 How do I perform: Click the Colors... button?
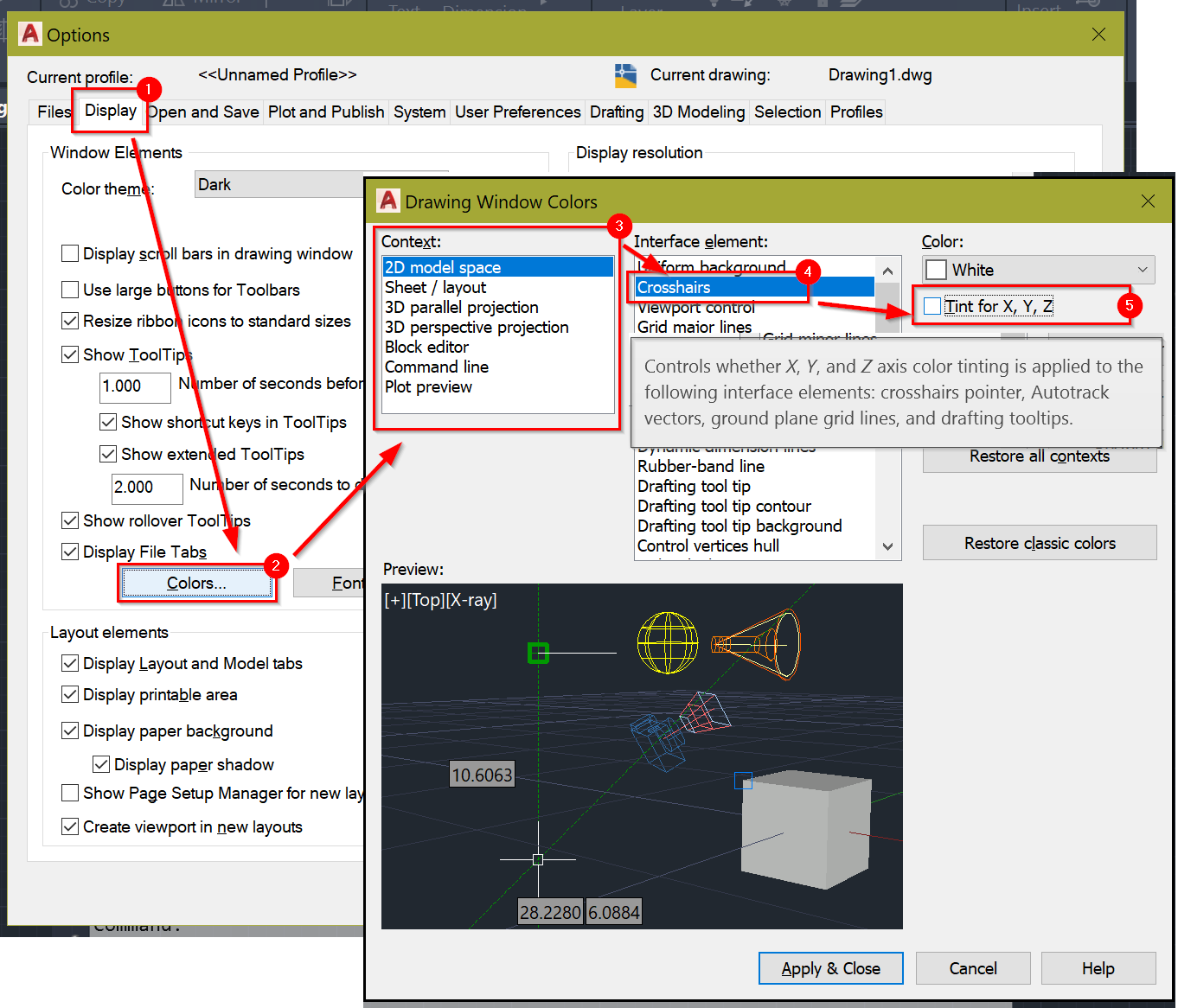(196, 584)
